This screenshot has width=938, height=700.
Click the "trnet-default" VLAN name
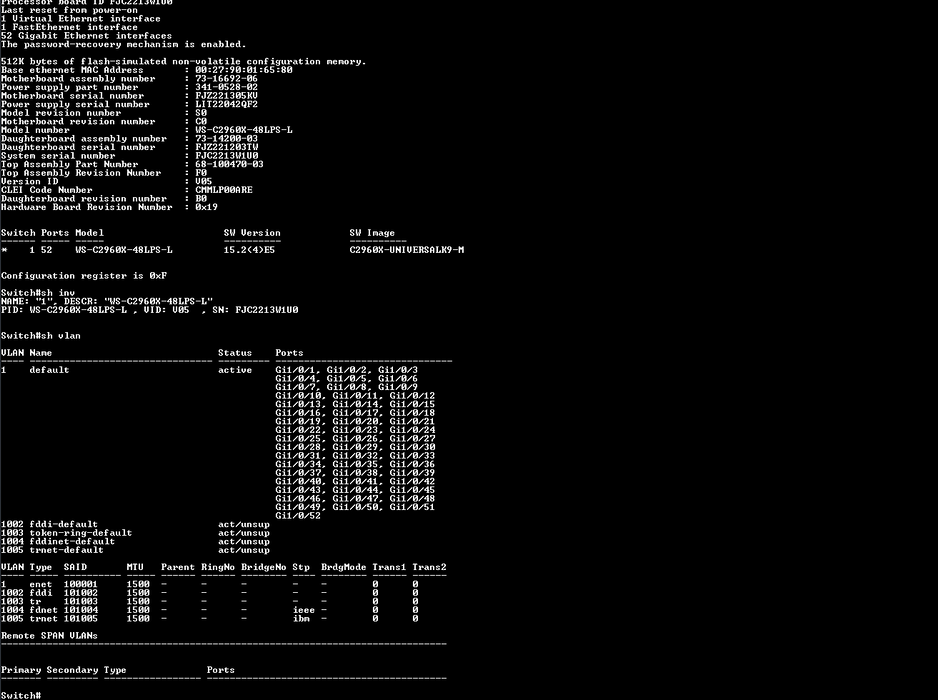[x=66, y=550]
